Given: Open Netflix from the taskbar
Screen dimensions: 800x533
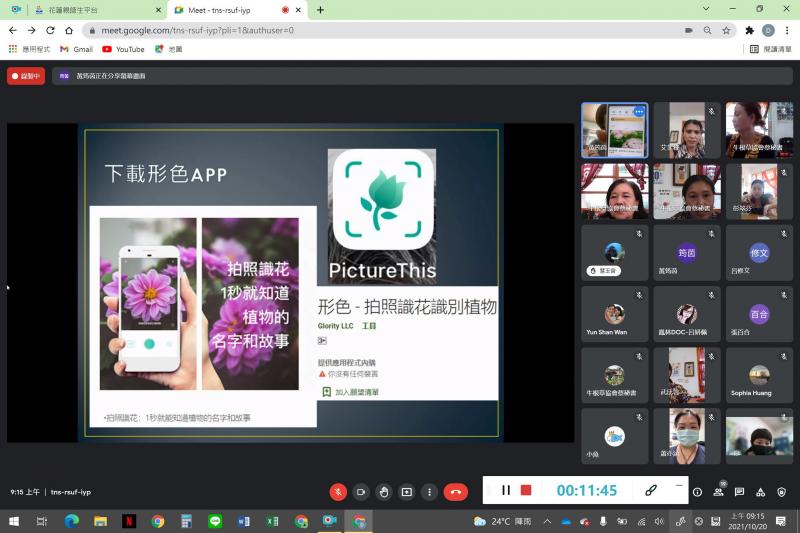Looking at the screenshot, I should (x=129, y=521).
